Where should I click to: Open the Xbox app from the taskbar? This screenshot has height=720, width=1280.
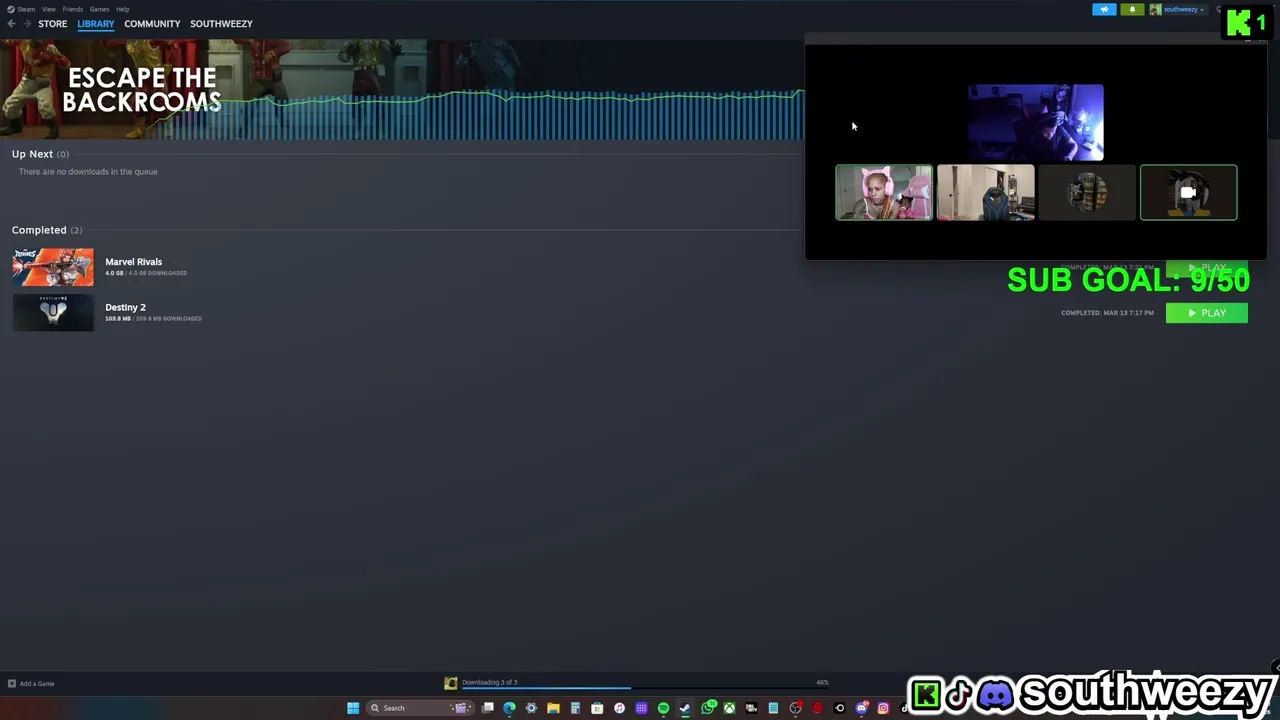730,708
